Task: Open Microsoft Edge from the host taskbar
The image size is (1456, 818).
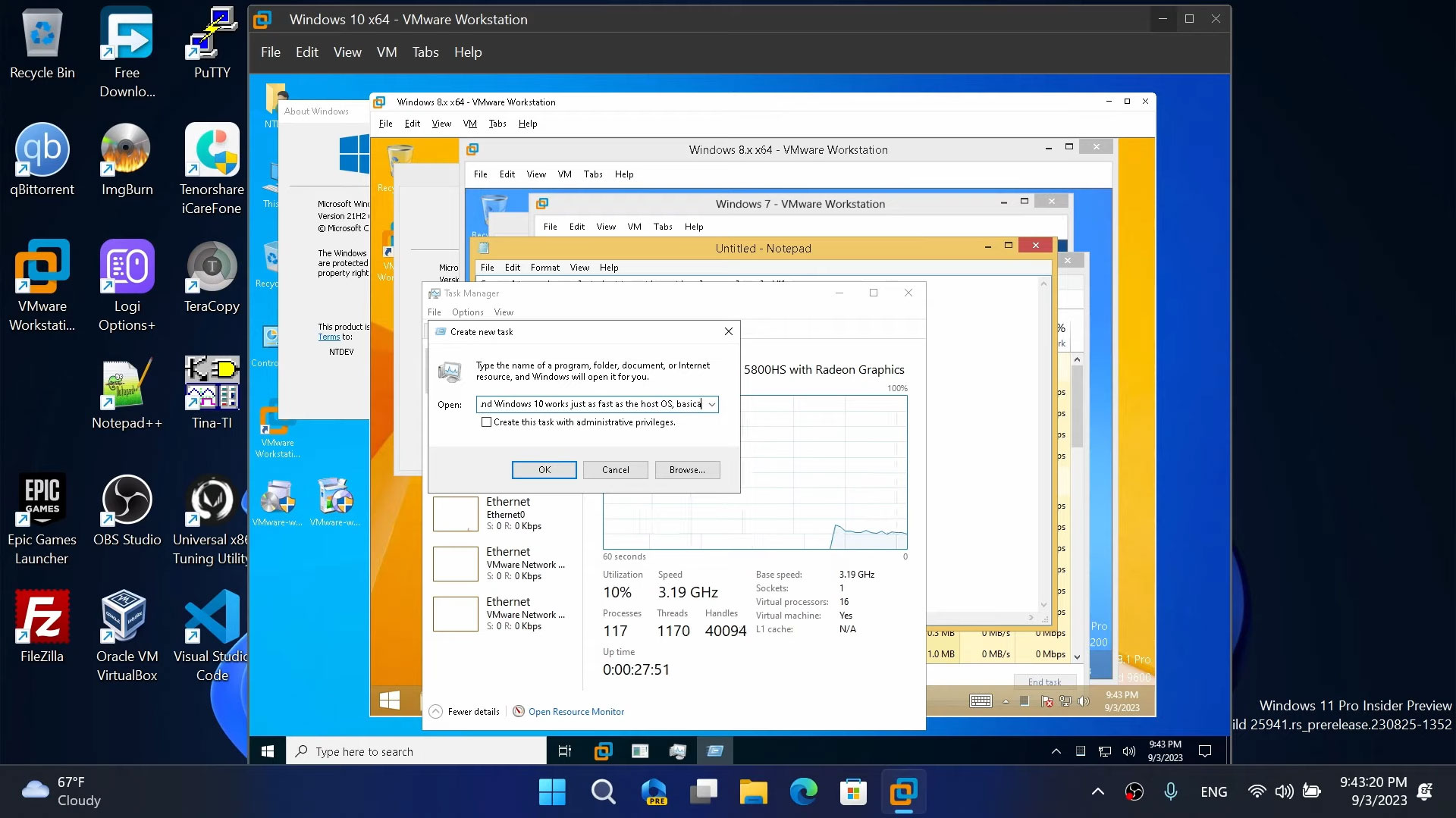Action: pyautogui.click(x=803, y=792)
